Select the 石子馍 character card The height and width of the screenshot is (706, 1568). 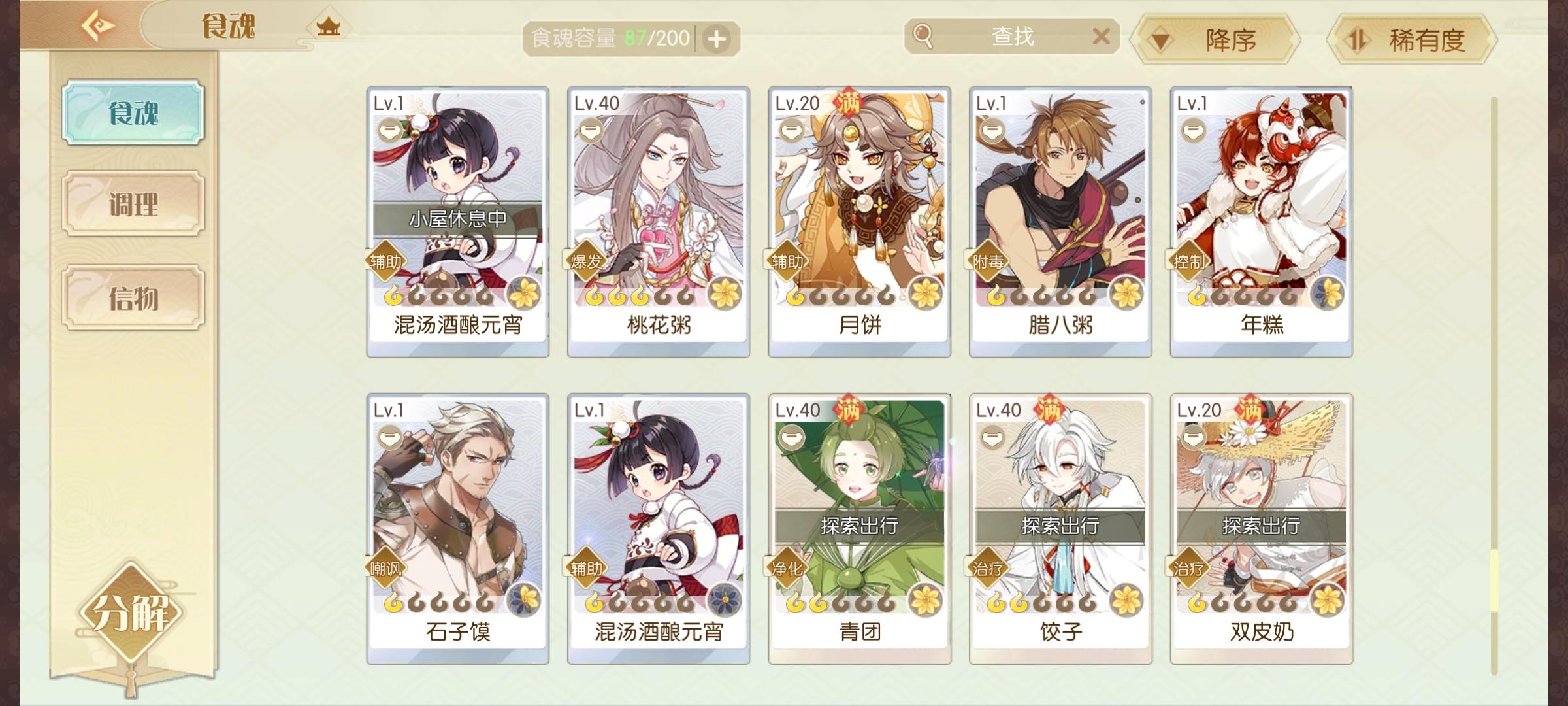point(457,528)
